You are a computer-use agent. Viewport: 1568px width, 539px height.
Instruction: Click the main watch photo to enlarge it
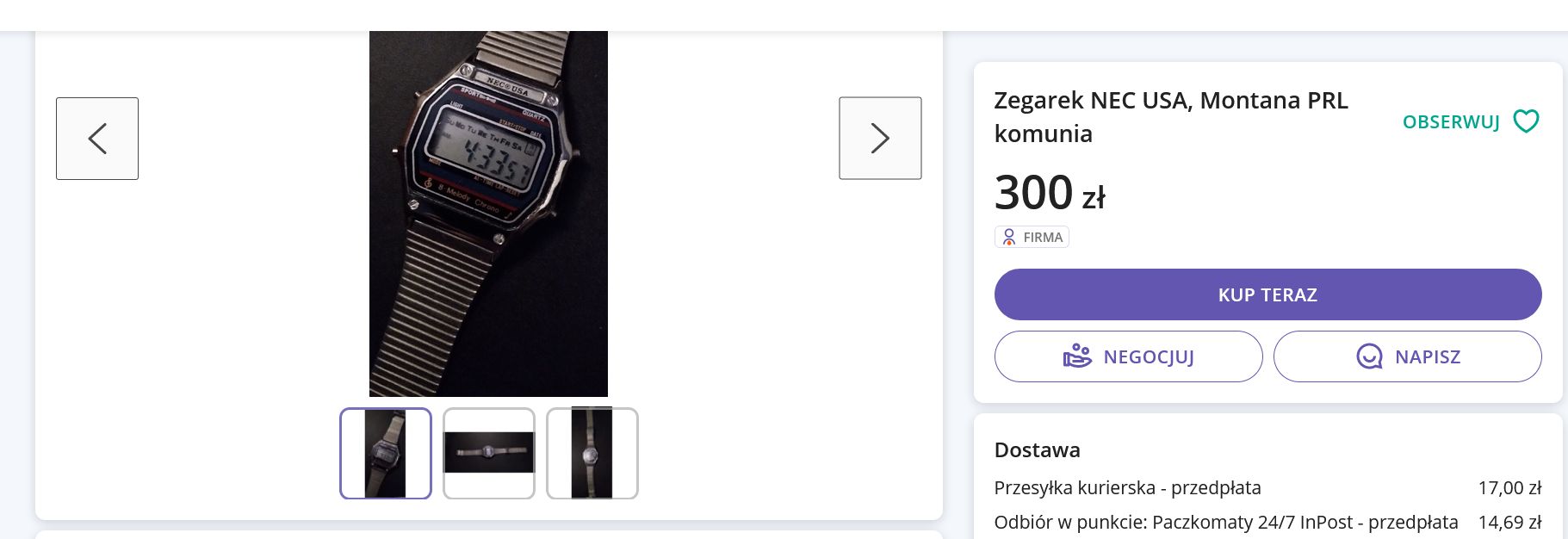488,207
